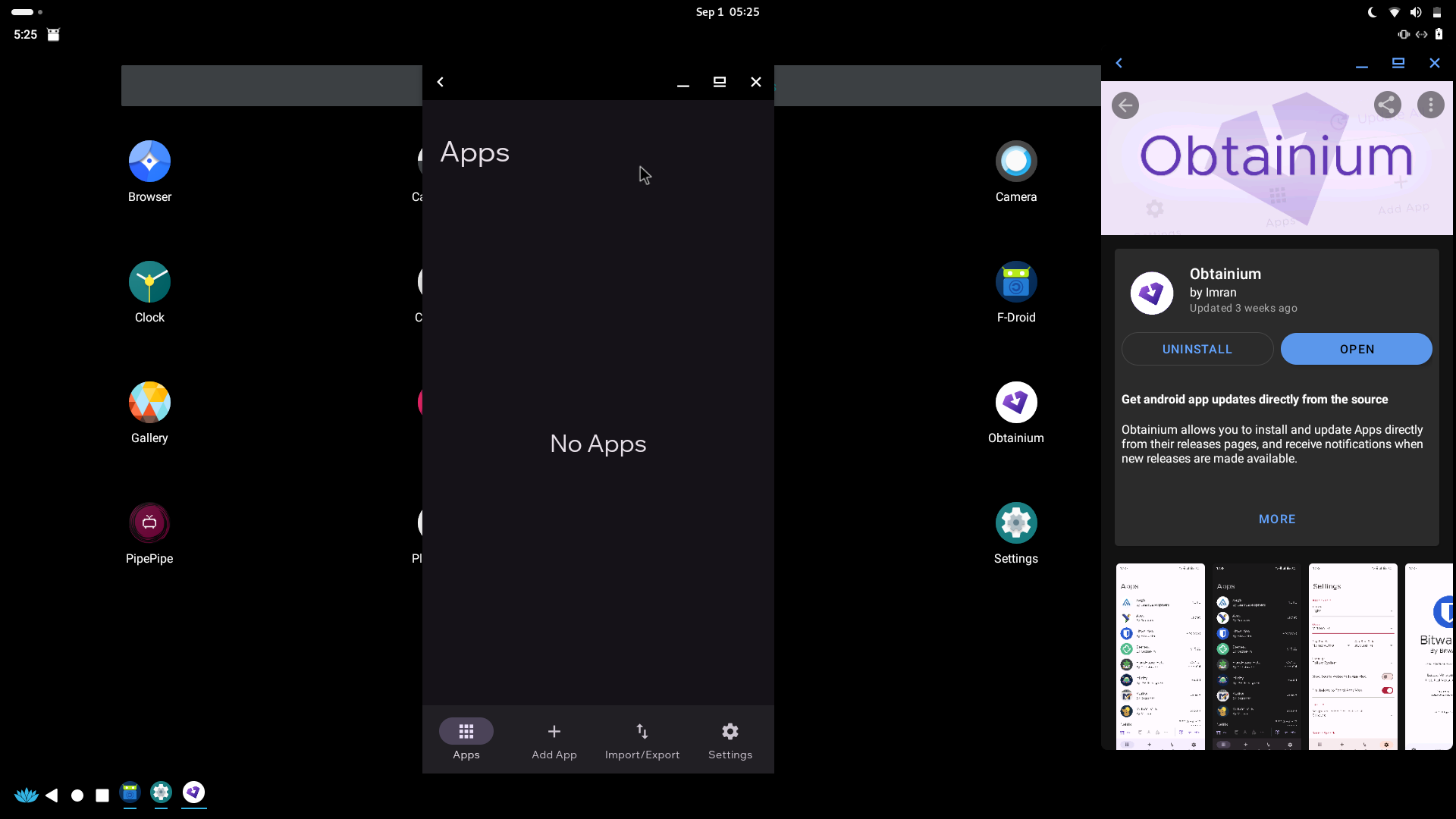Launch F-Droid from the home screen
This screenshot has height=819, width=1456.
(x=1016, y=282)
